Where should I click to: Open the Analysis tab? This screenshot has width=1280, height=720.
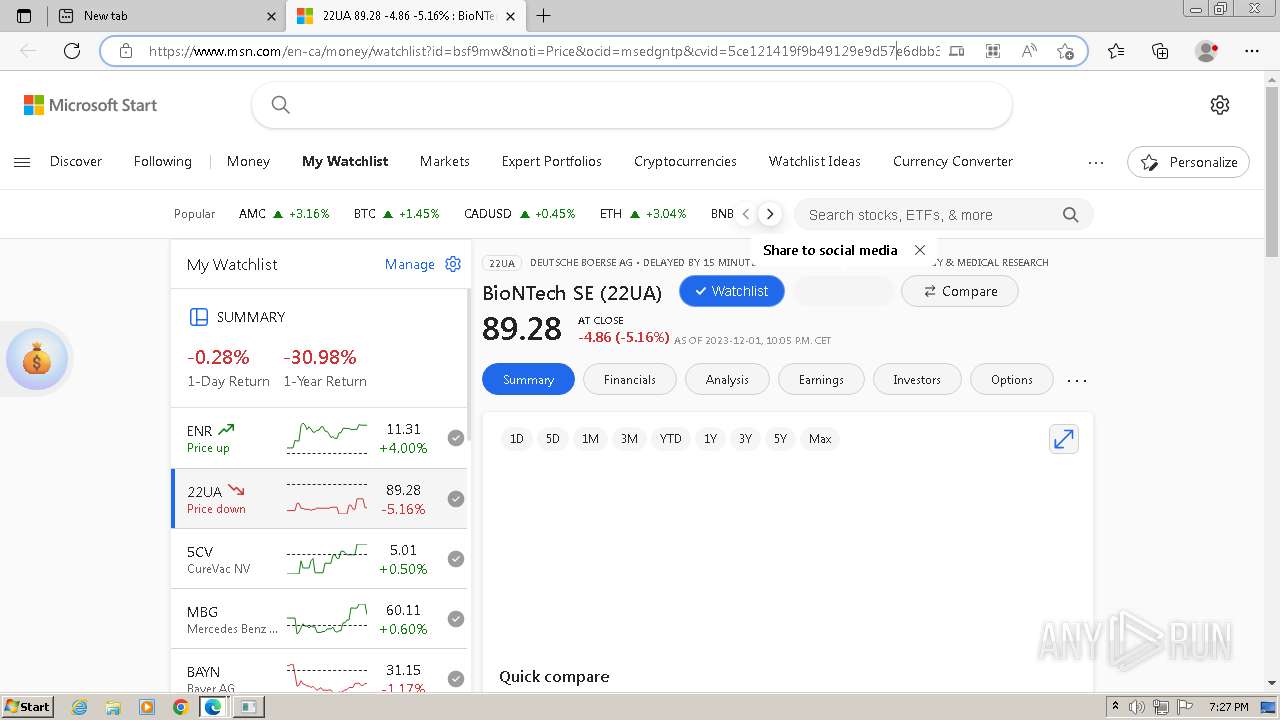pos(727,380)
